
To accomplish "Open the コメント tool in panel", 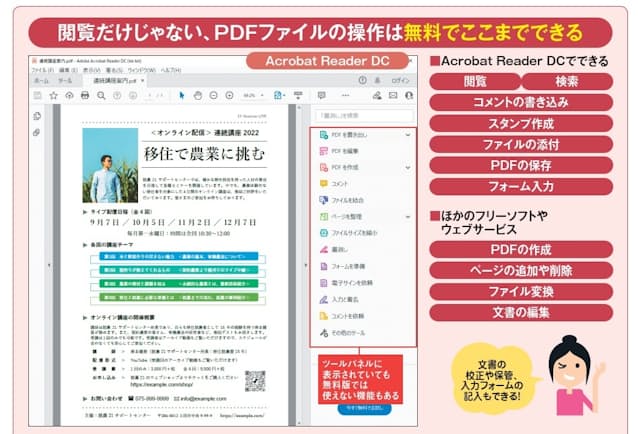I will click(x=334, y=184).
